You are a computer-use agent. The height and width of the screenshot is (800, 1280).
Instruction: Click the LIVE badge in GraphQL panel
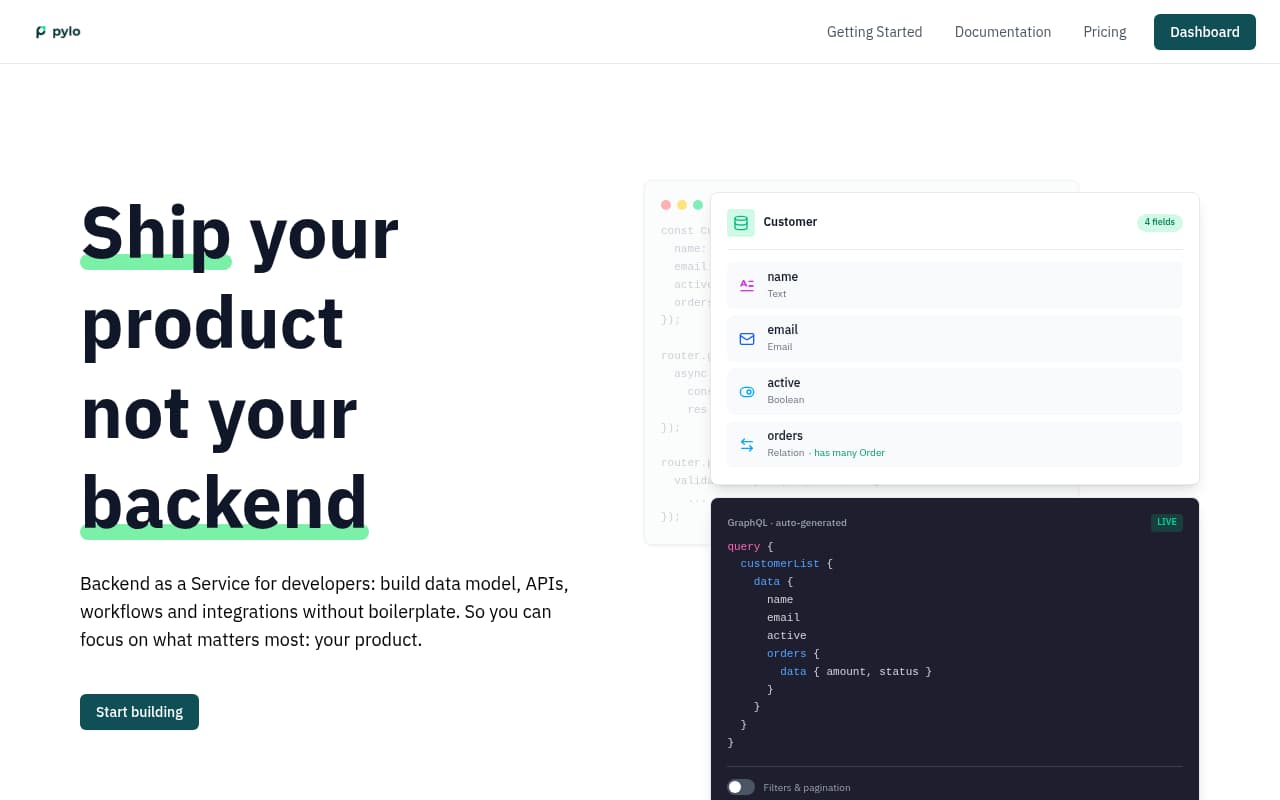(x=1167, y=522)
